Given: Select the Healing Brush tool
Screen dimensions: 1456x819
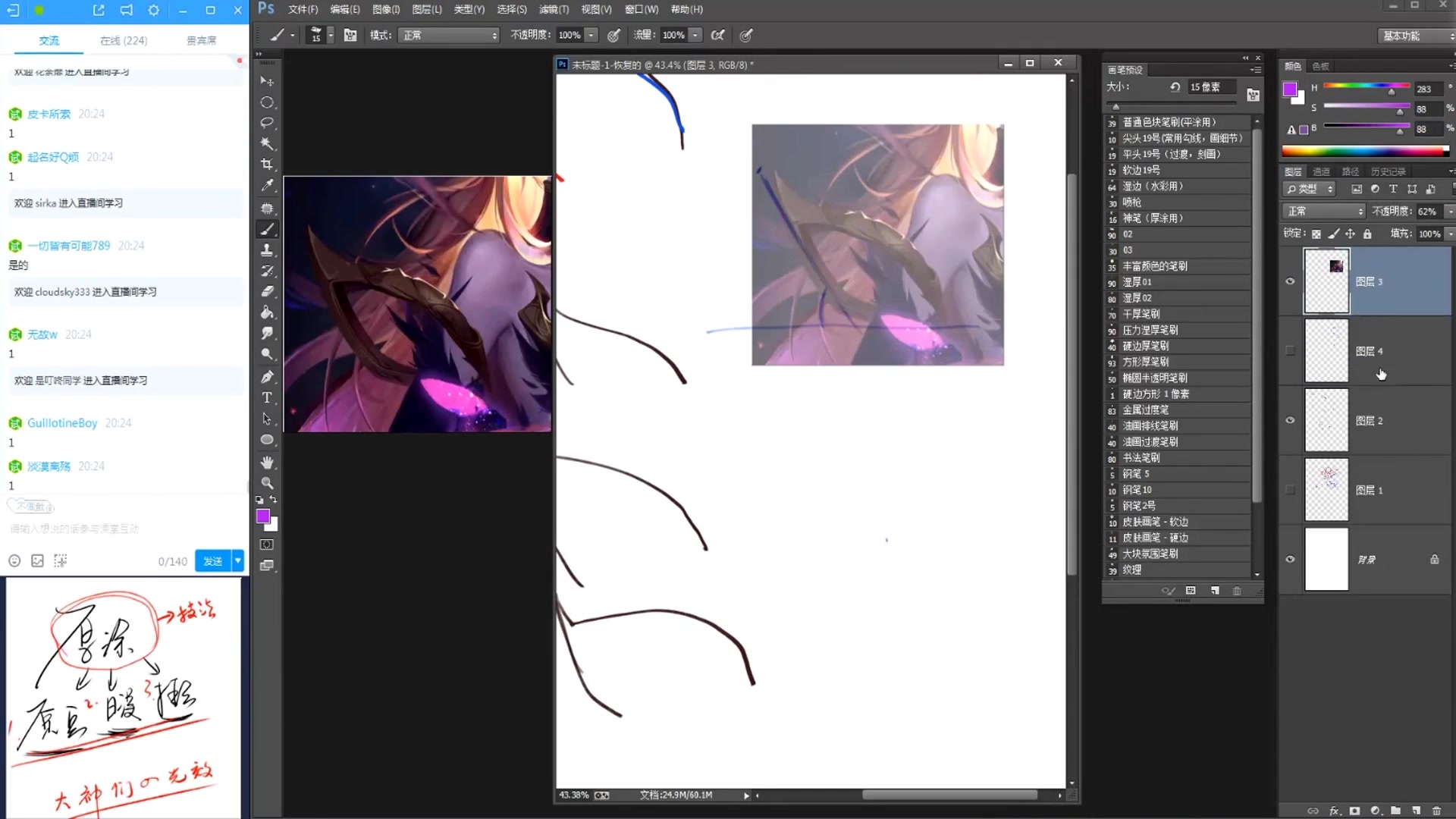Looking at the screenshot, I should (267, 208).
